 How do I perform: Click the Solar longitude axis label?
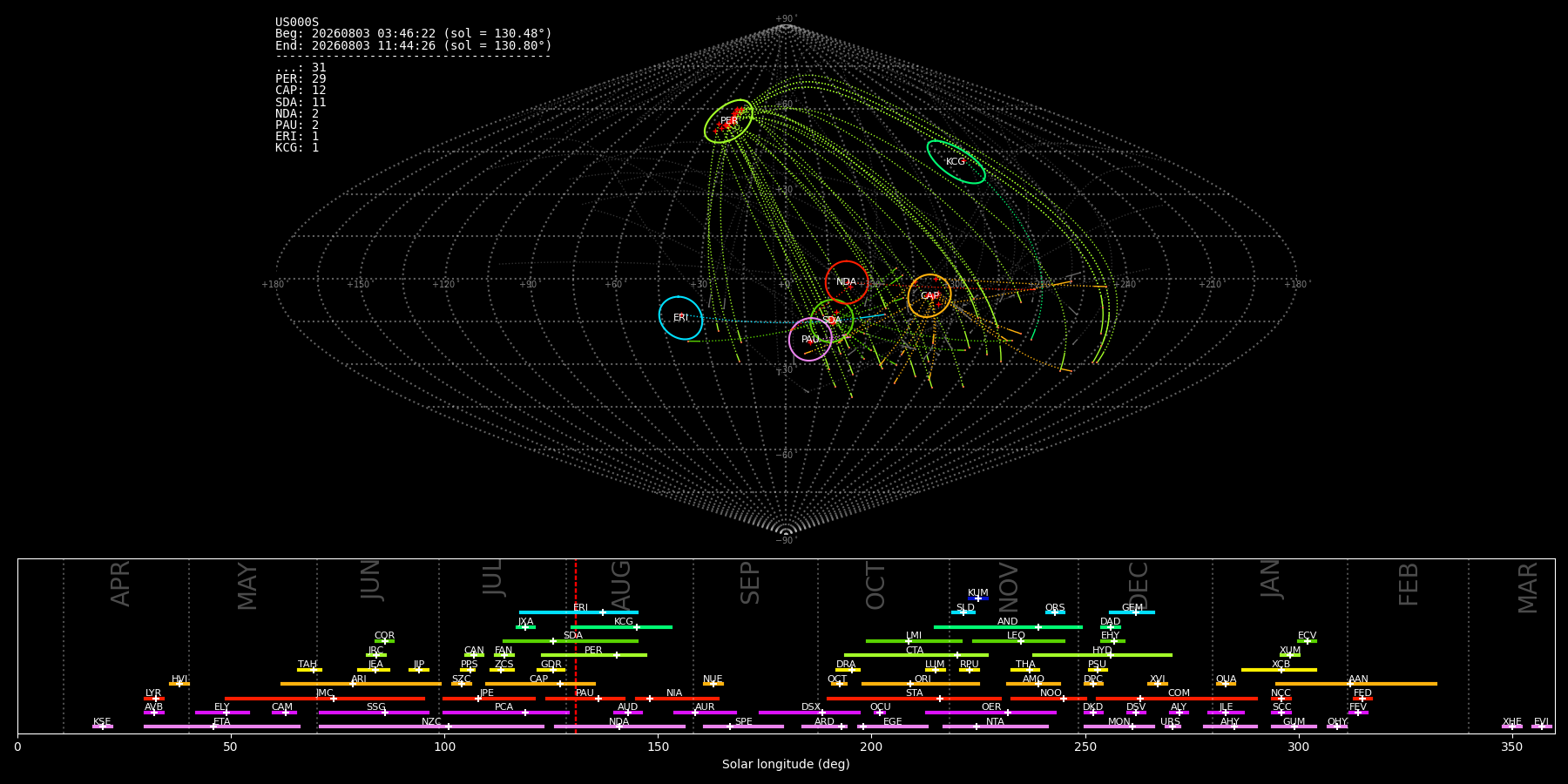click(x=786, y=764)
